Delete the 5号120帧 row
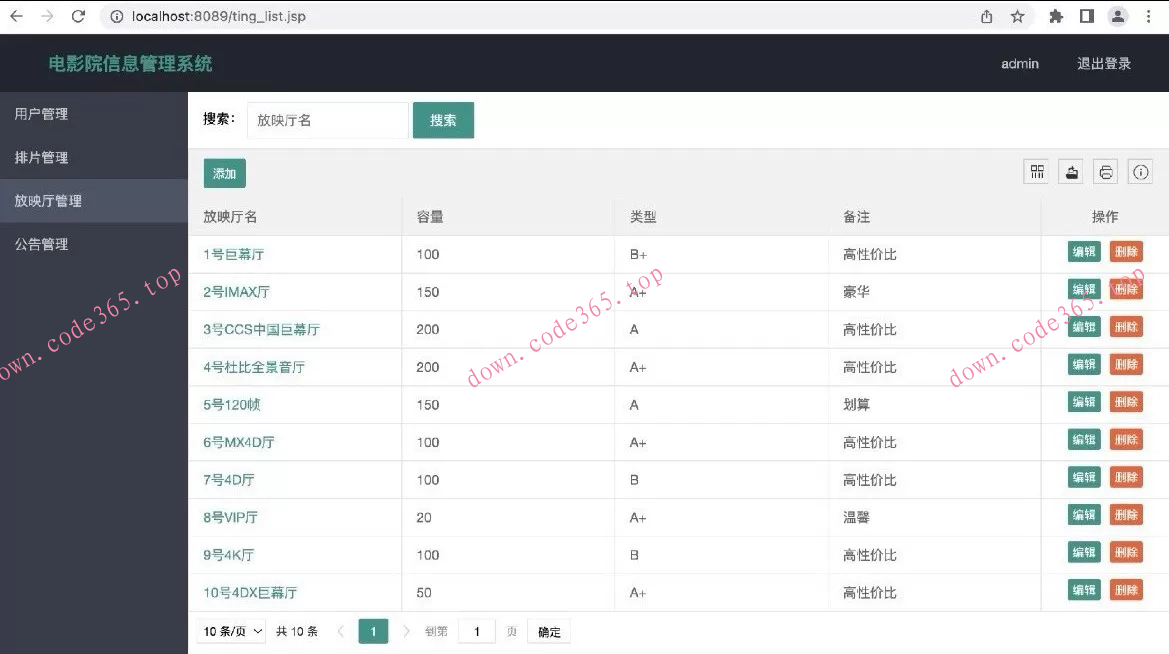The width and height of the screenshot is (1169, 654). pyautogui.click(x=1126, y=402)
